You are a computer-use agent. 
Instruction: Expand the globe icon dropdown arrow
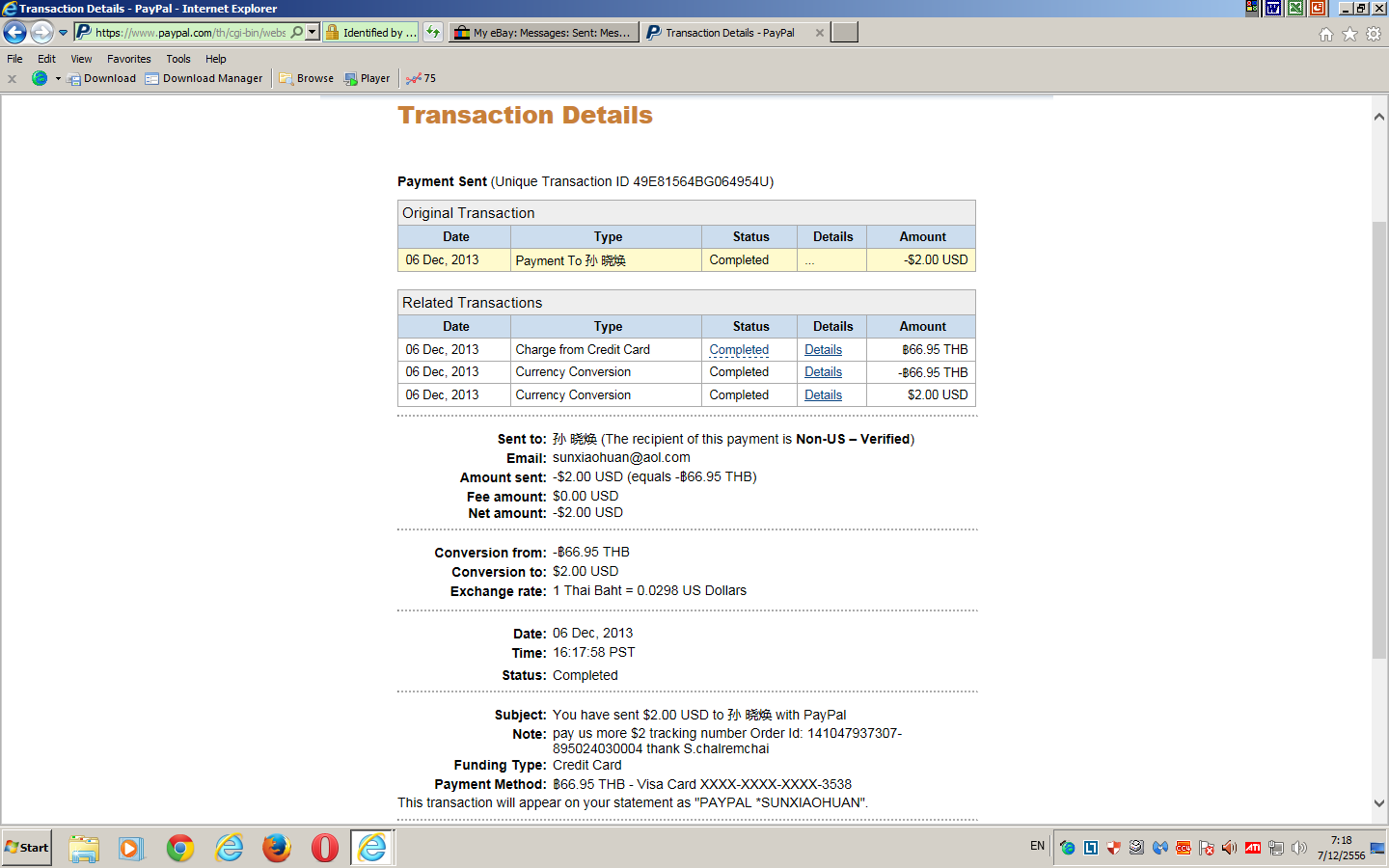tap(58, 79)
